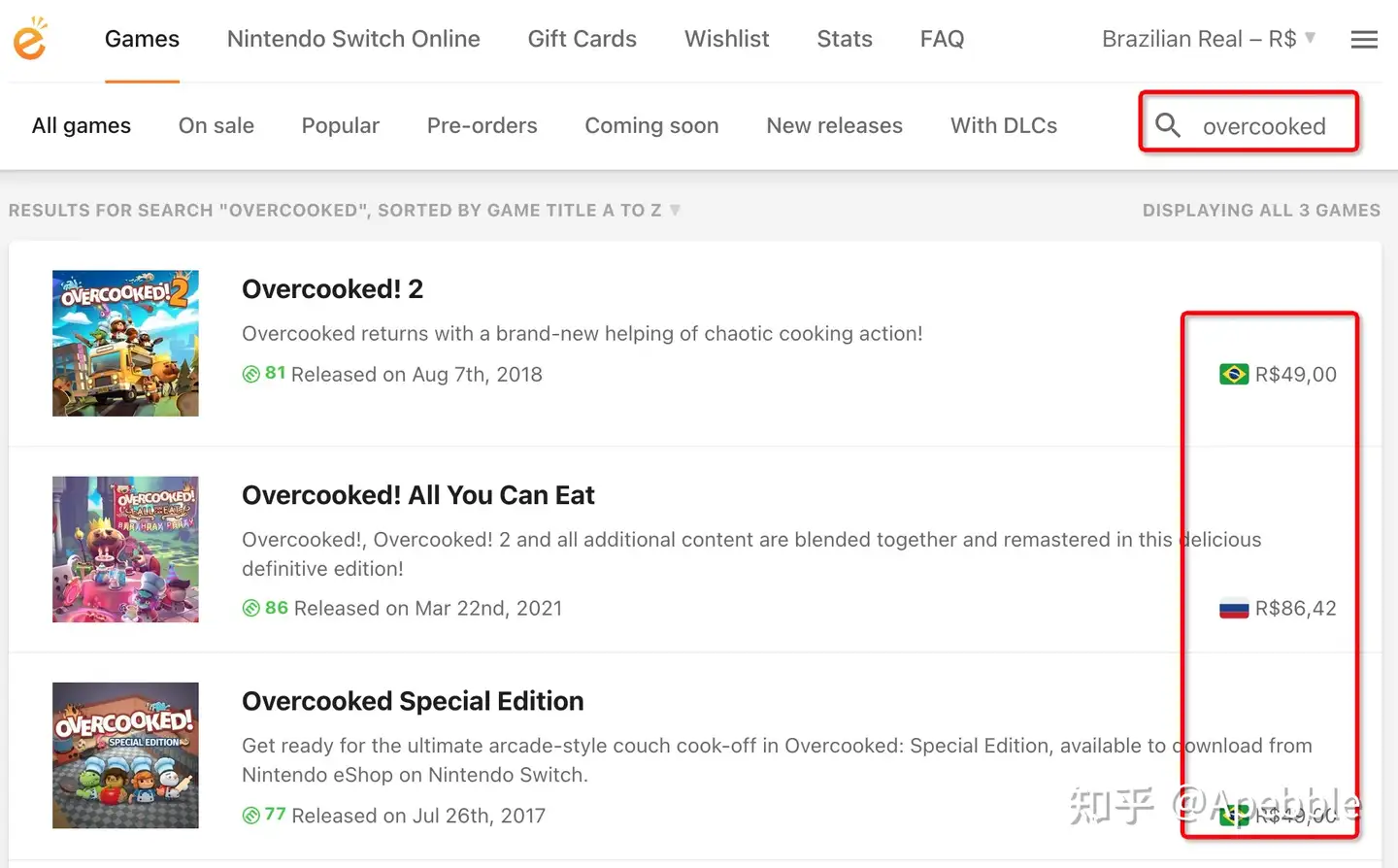Screen dimensions: 1398x868
Task: Open the Overcooked! All You Can Eat cover
Action: [x=125, y=550]
